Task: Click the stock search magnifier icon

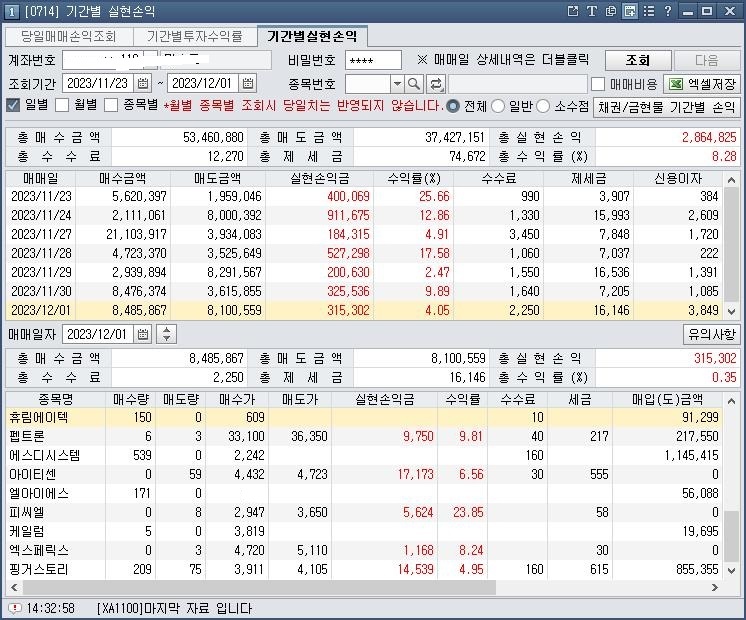Action: pos(414,84)
